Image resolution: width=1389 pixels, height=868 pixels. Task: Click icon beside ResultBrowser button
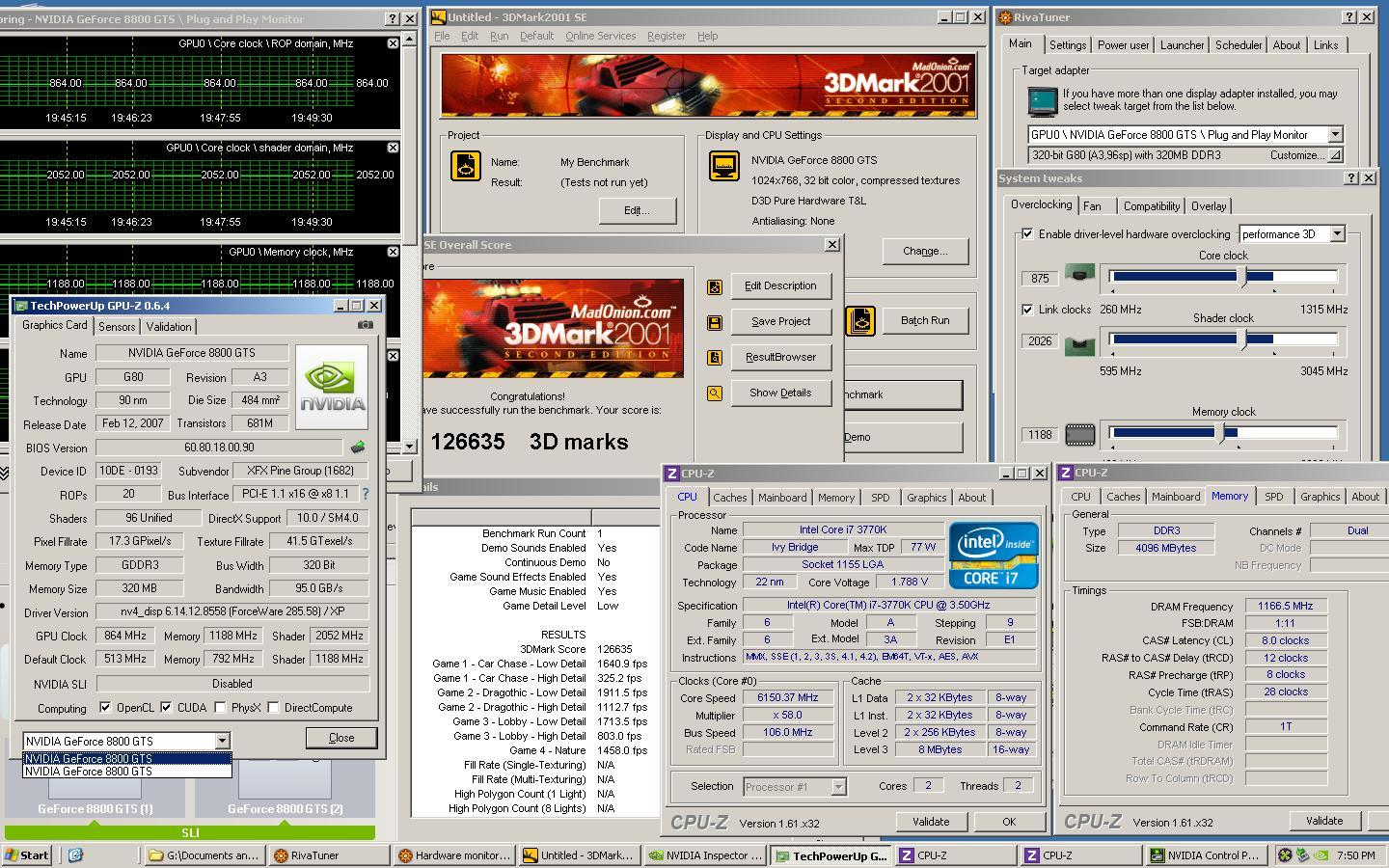(715, 358)
